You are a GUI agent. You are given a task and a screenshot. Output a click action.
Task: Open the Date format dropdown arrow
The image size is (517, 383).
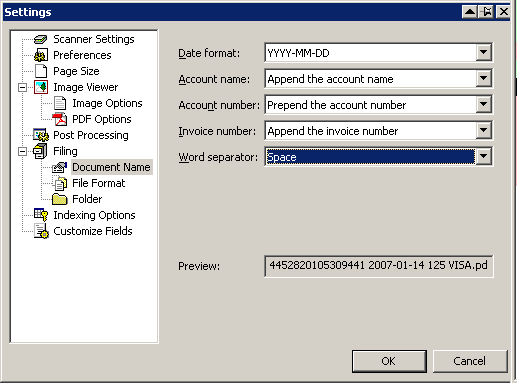click(x=483, y=52)
